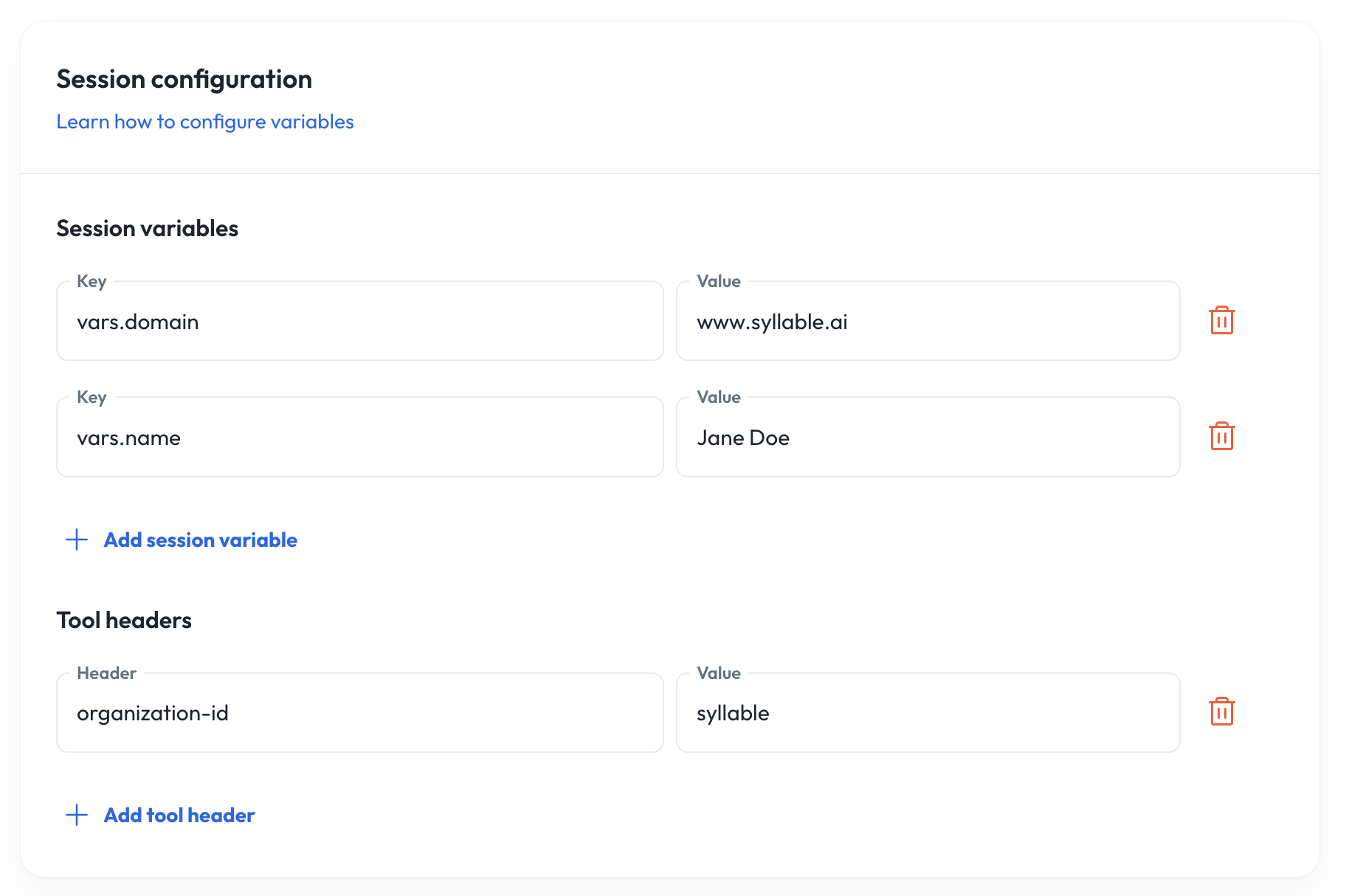This screenshot has width=1346, height=896.
Task: Click the Jane Doe value field
Action: (928, 438)
